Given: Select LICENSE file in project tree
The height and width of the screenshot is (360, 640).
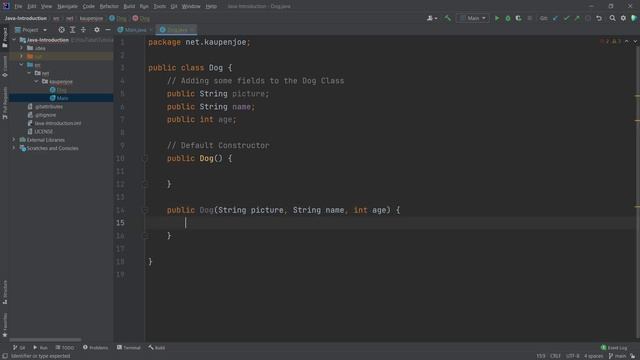Looking at the screenshot, I should click(x=40, y=131).
